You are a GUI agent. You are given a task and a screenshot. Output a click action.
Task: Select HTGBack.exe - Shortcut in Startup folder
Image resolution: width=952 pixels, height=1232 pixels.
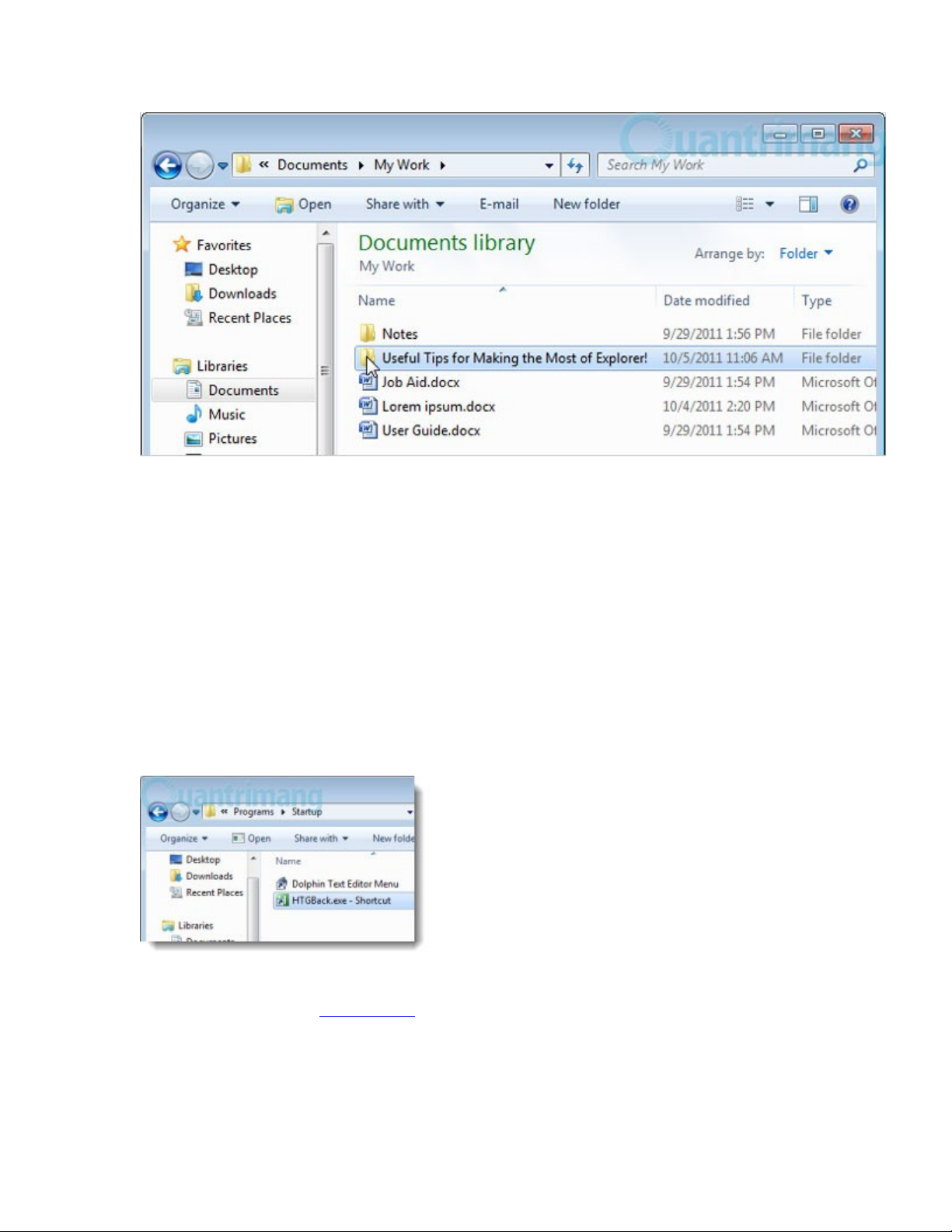pyautogui.click(x=340, y=901)
